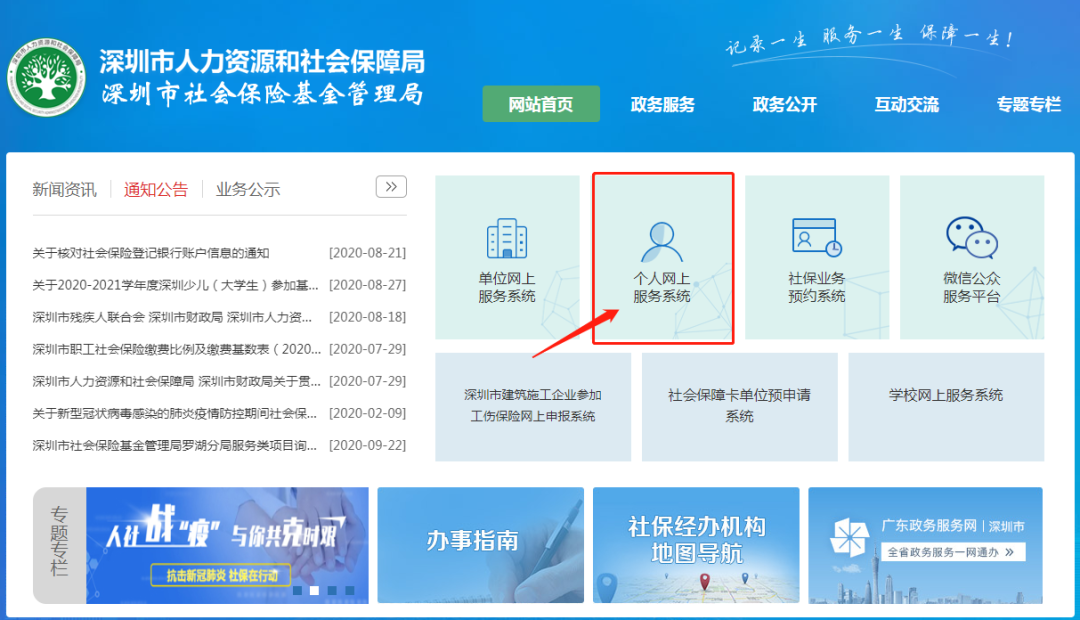Click the 单位网上服务系统 building icon
The image size is (1080, 620).
click(x=507, y=238)
